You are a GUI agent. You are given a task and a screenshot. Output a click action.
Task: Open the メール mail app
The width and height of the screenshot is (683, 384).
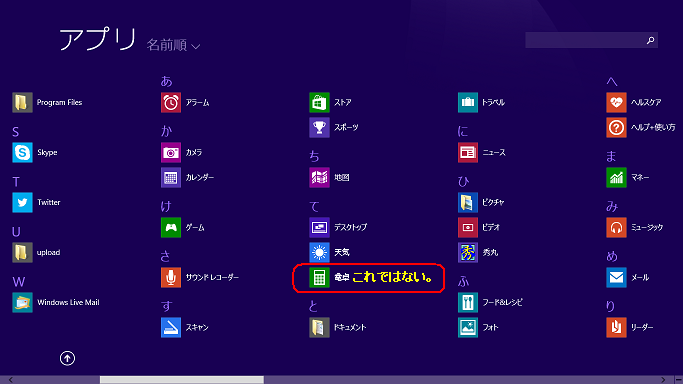click(616, 277)
